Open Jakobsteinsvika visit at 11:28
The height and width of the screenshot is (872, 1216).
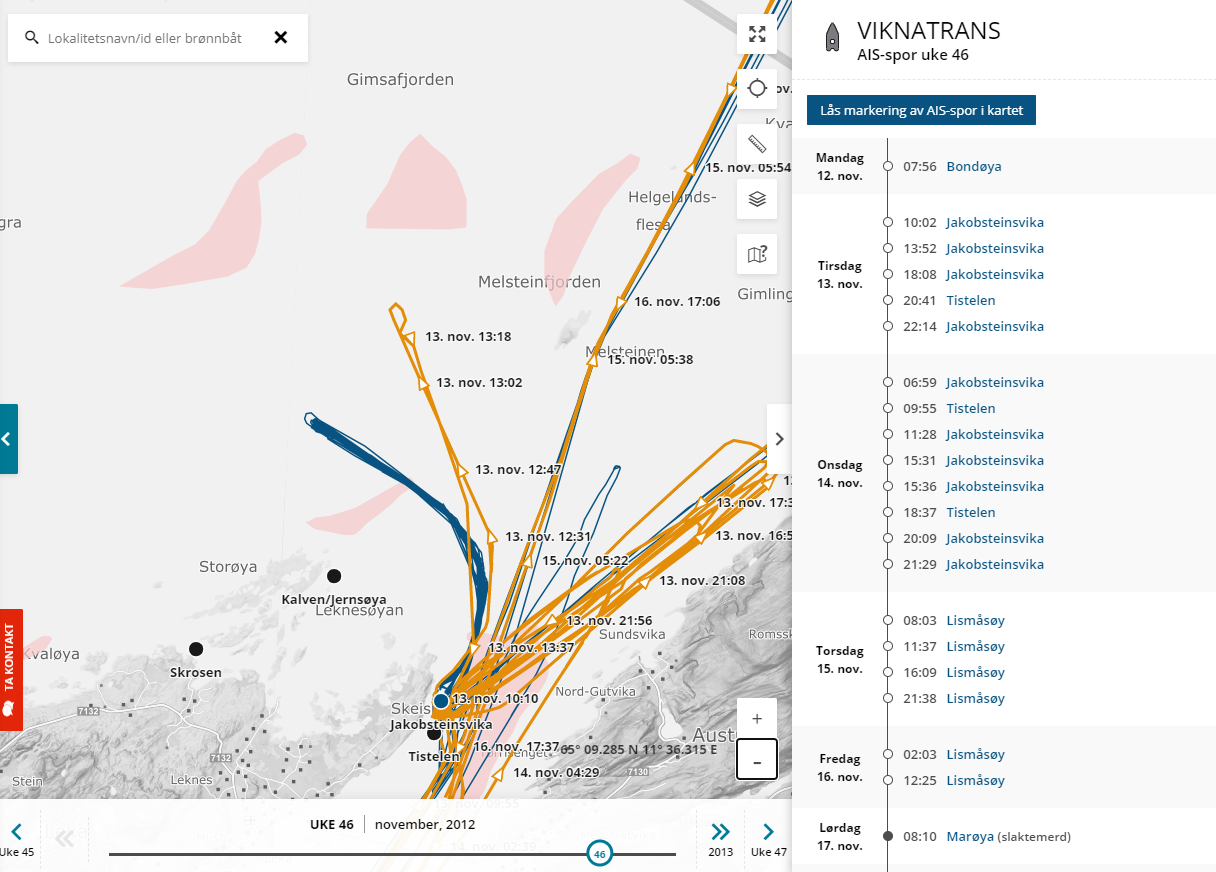click(x=995, y=434)
